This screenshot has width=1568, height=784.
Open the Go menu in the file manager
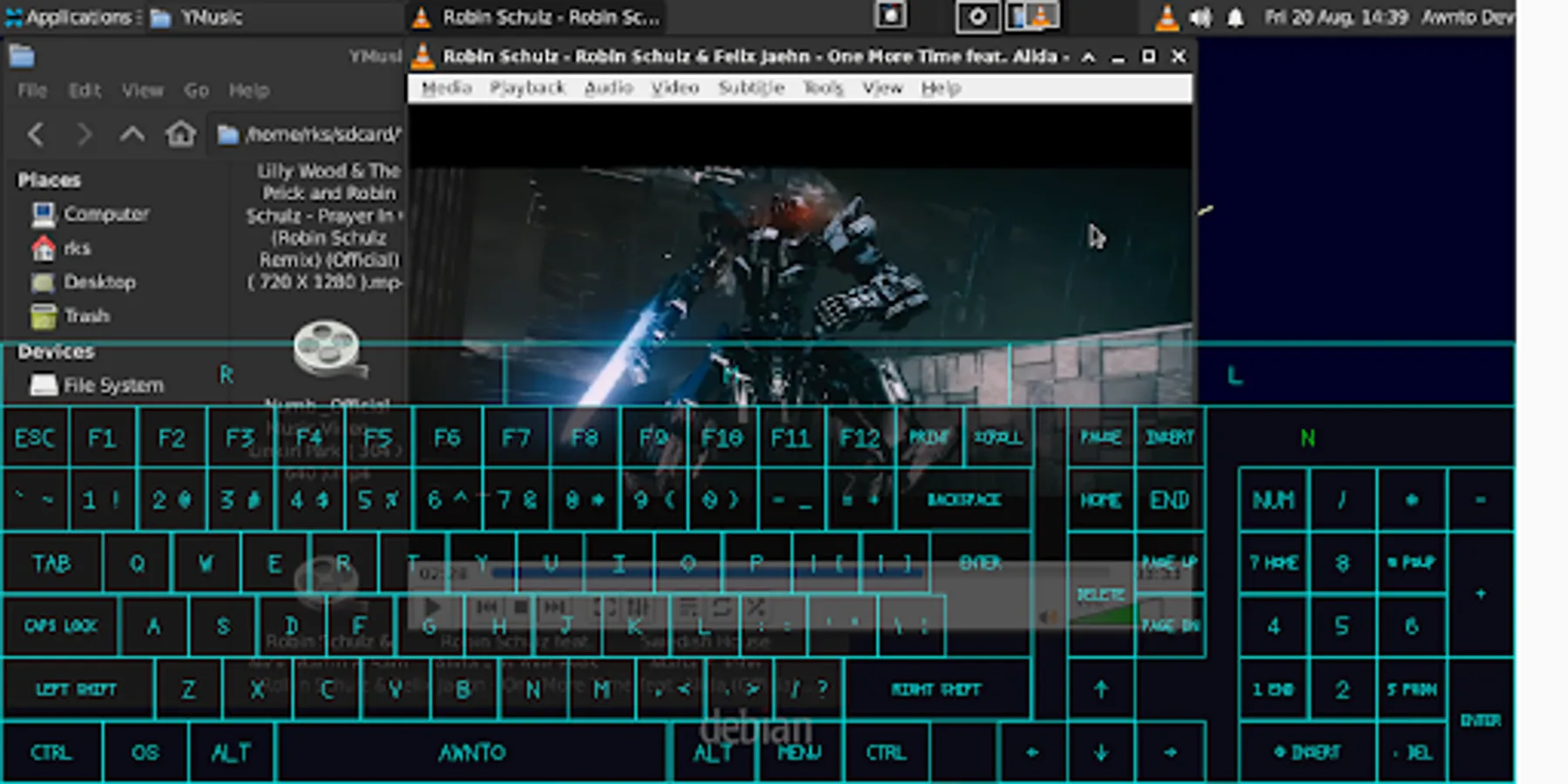(196, 91)
